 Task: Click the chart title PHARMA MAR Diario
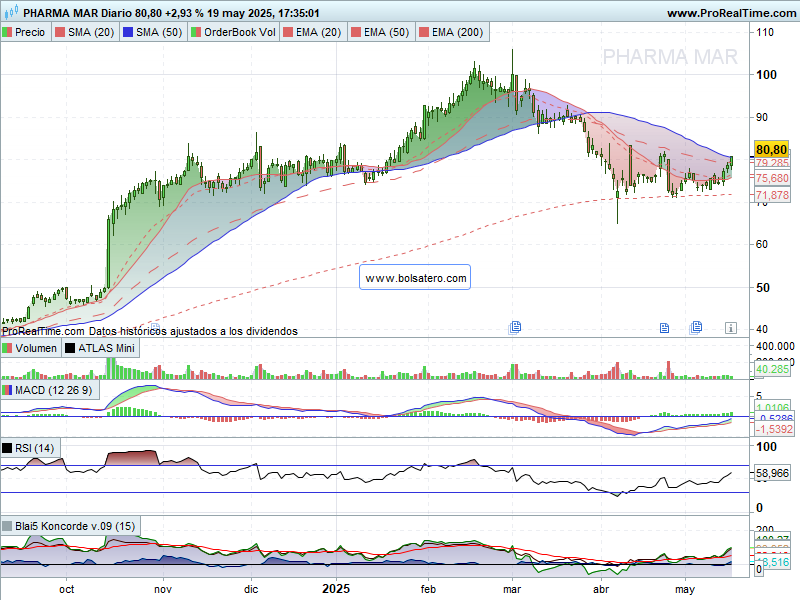tap(78, 13)
